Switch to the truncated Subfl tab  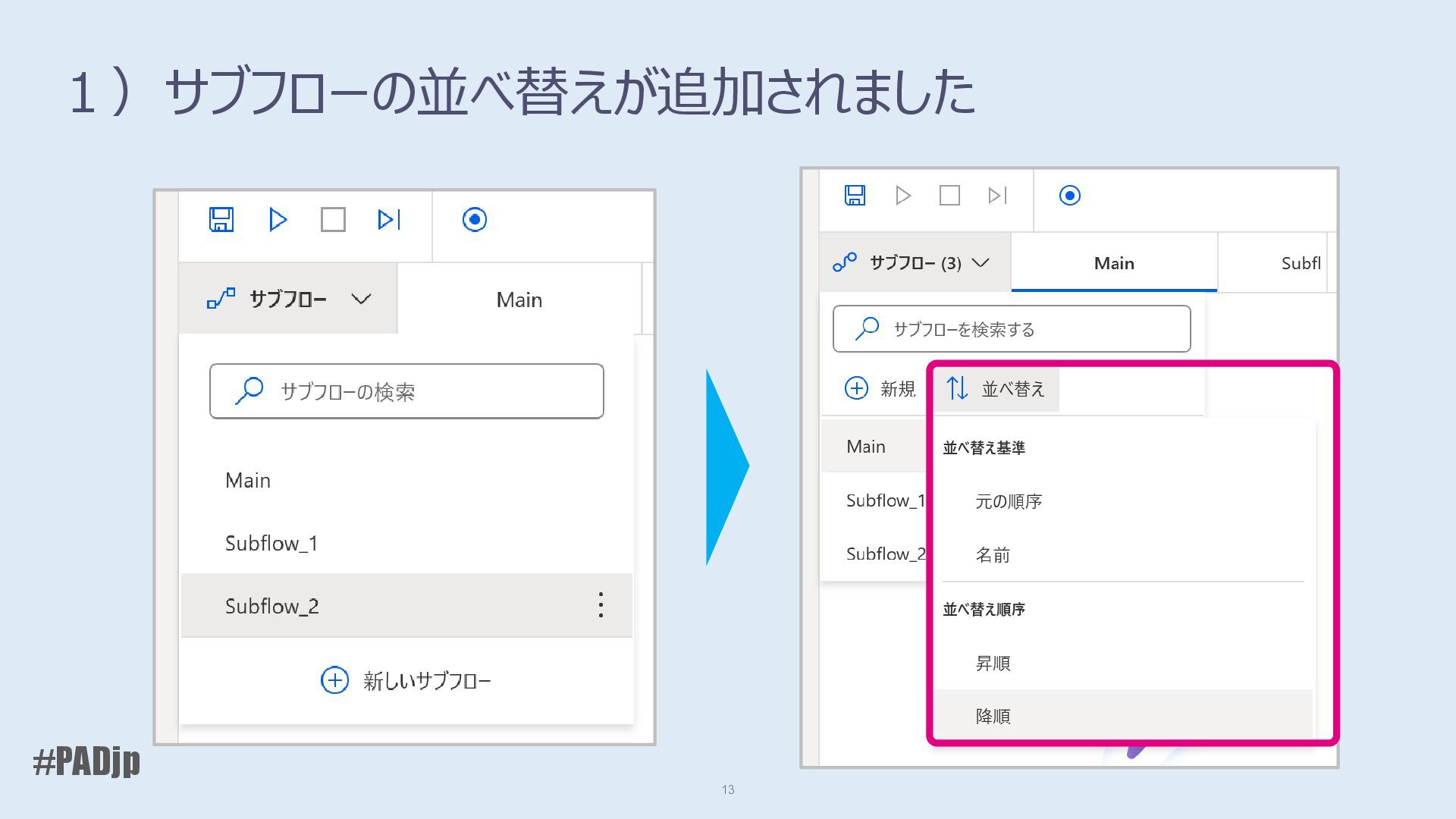(x=1300, y=263)
